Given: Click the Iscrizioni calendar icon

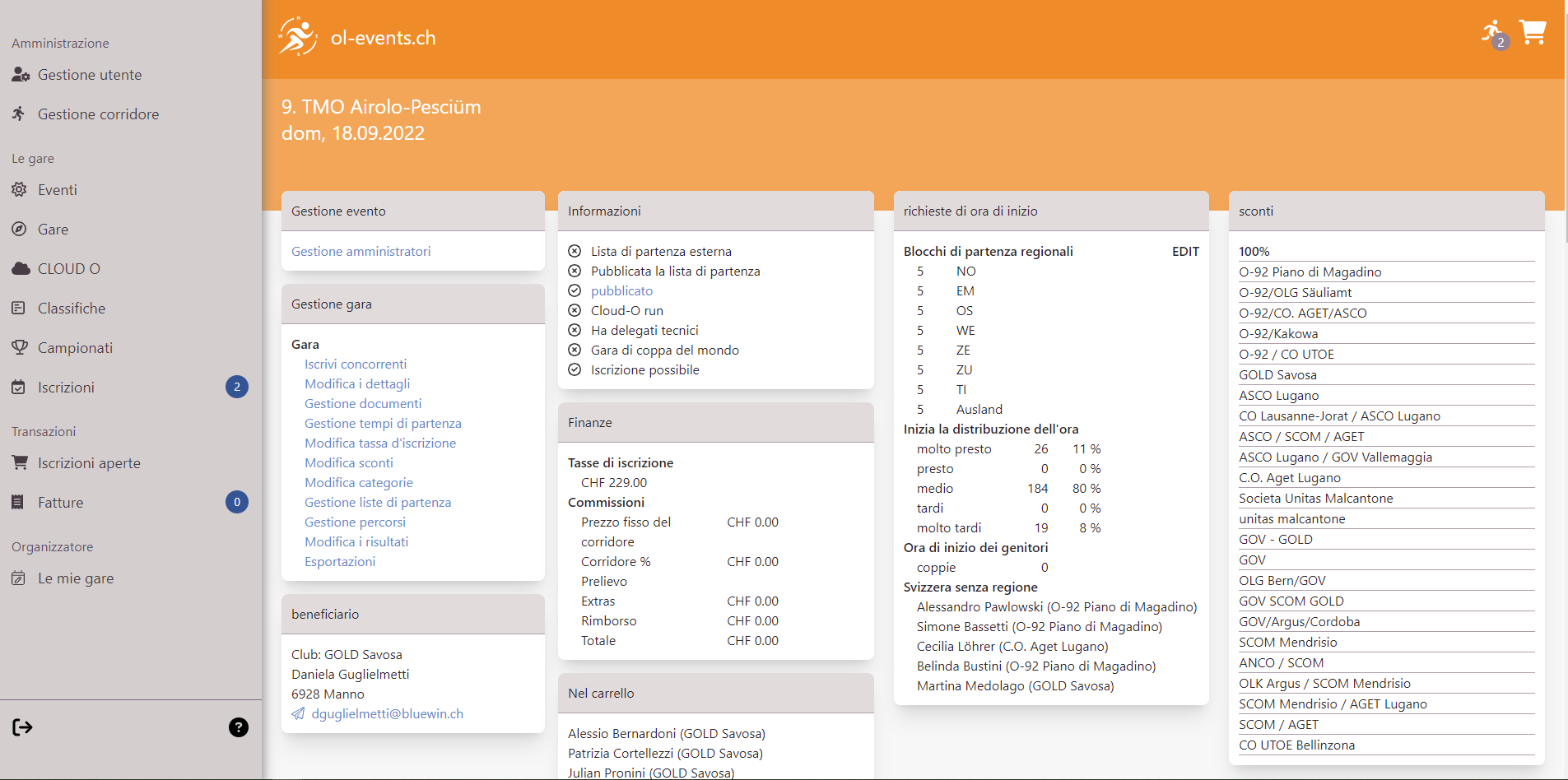Looking at the screenshot, I should click(x=19, y=388).
